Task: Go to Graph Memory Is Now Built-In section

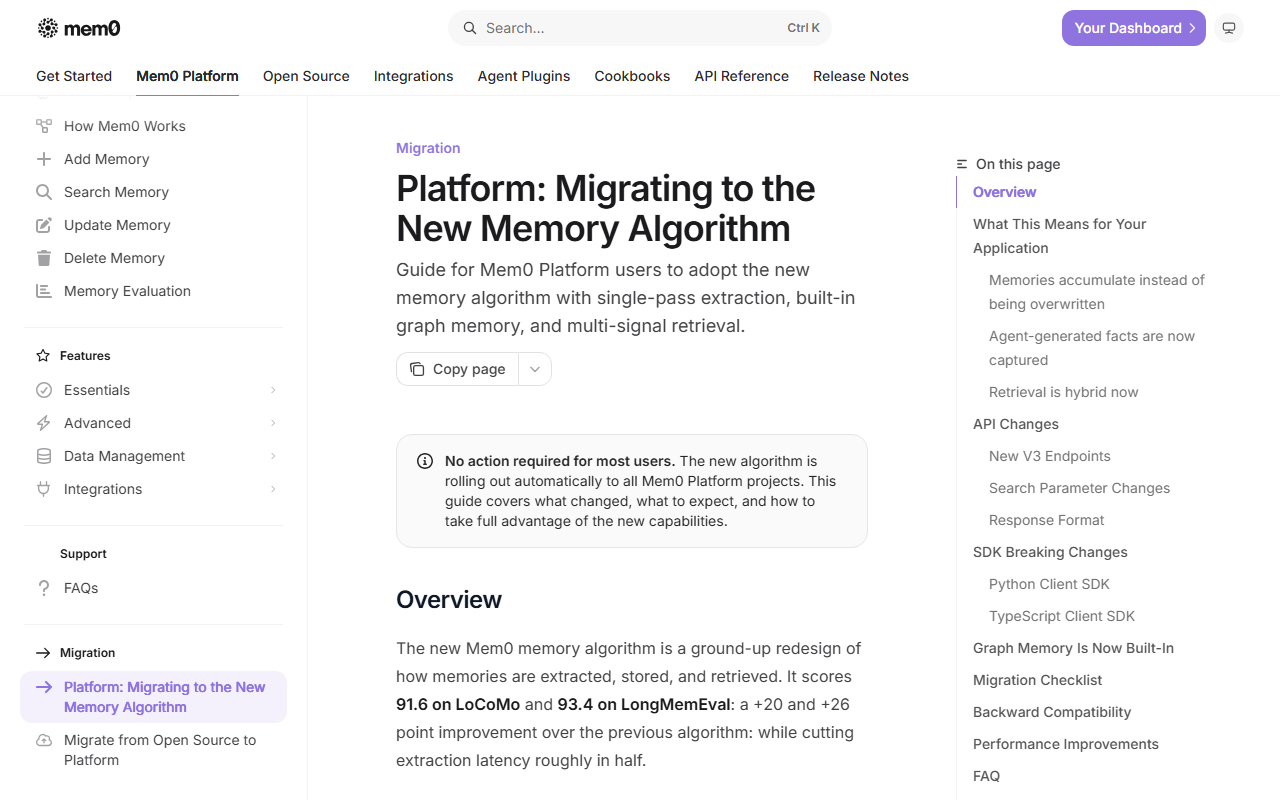Action: coord(1074,648)
